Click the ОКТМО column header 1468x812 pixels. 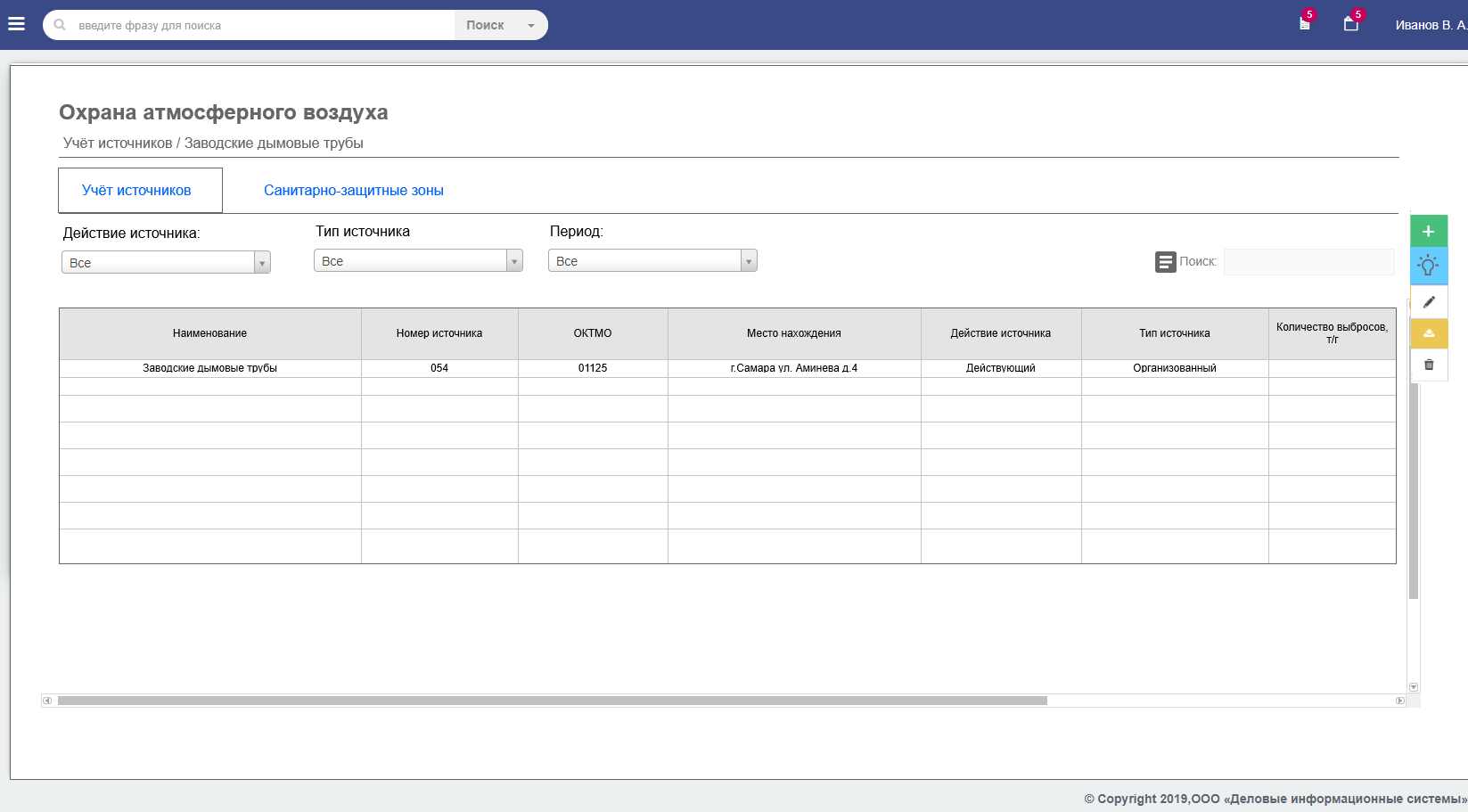tap(593, 333)
